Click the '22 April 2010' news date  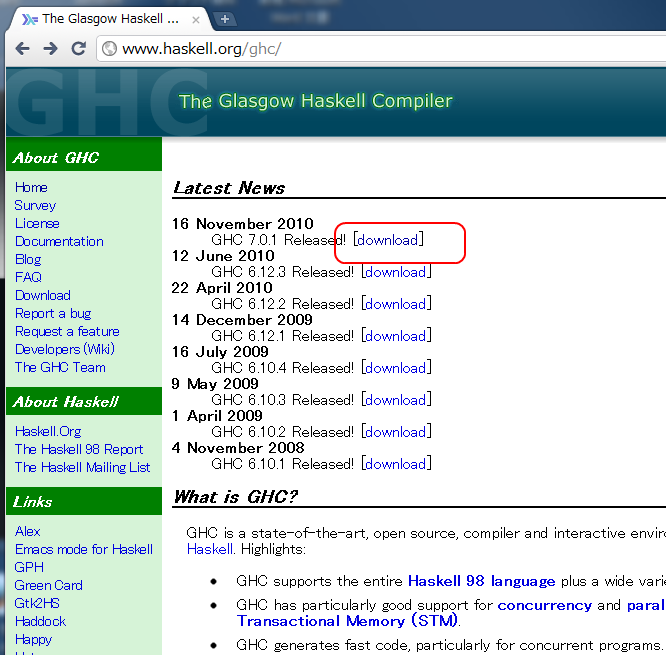[x=222, y=288]
